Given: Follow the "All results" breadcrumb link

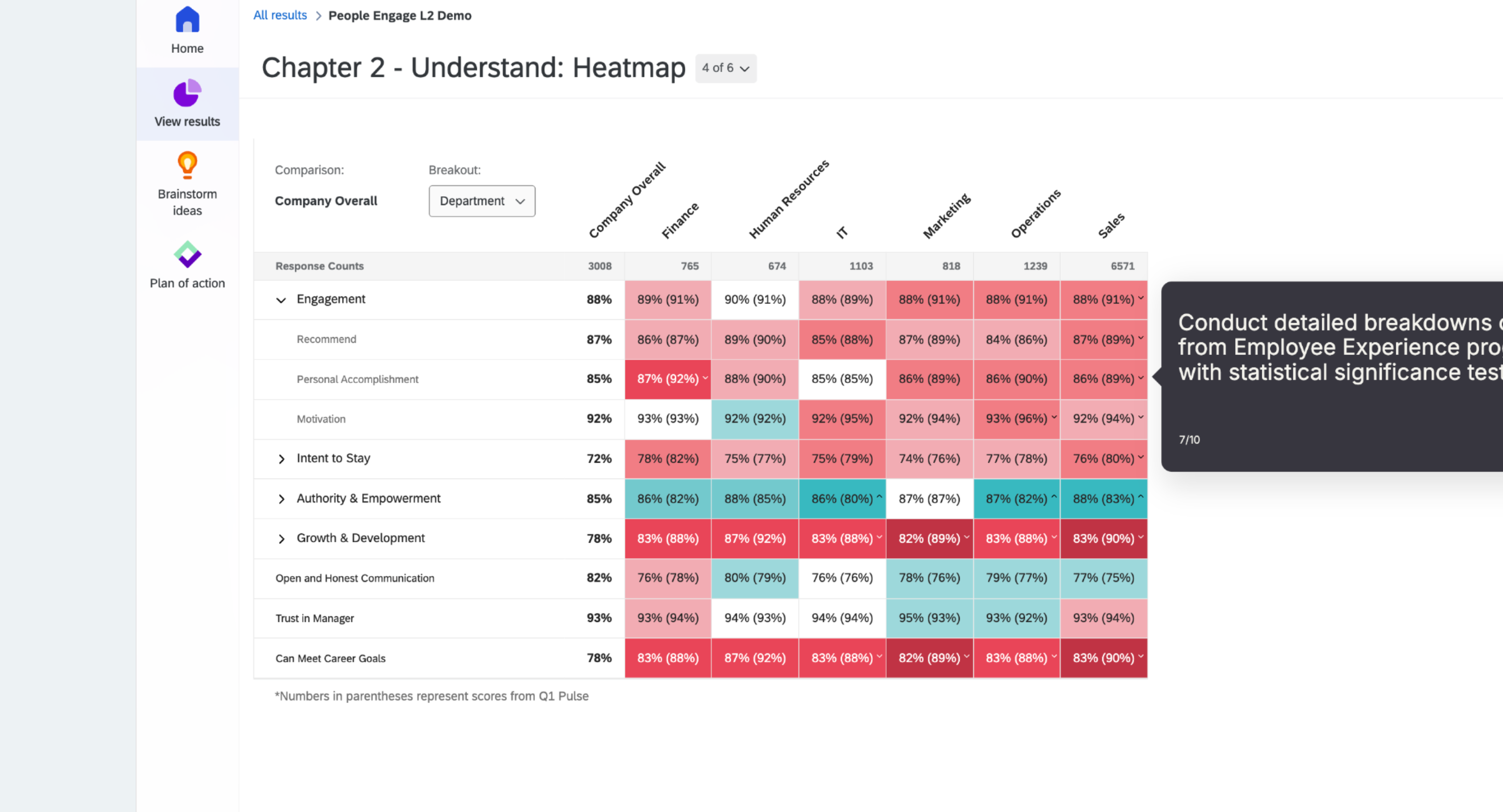Looking at the screenshot, I should [280, 15].
